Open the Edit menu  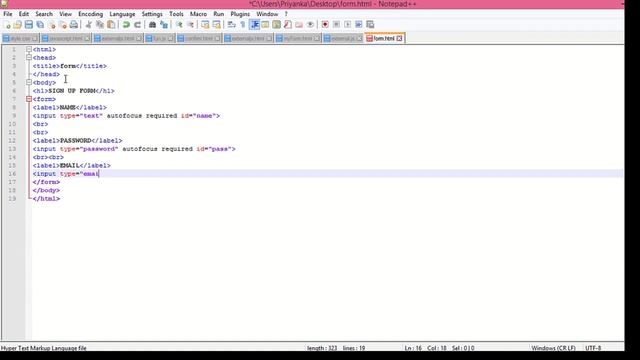[24, 14]
